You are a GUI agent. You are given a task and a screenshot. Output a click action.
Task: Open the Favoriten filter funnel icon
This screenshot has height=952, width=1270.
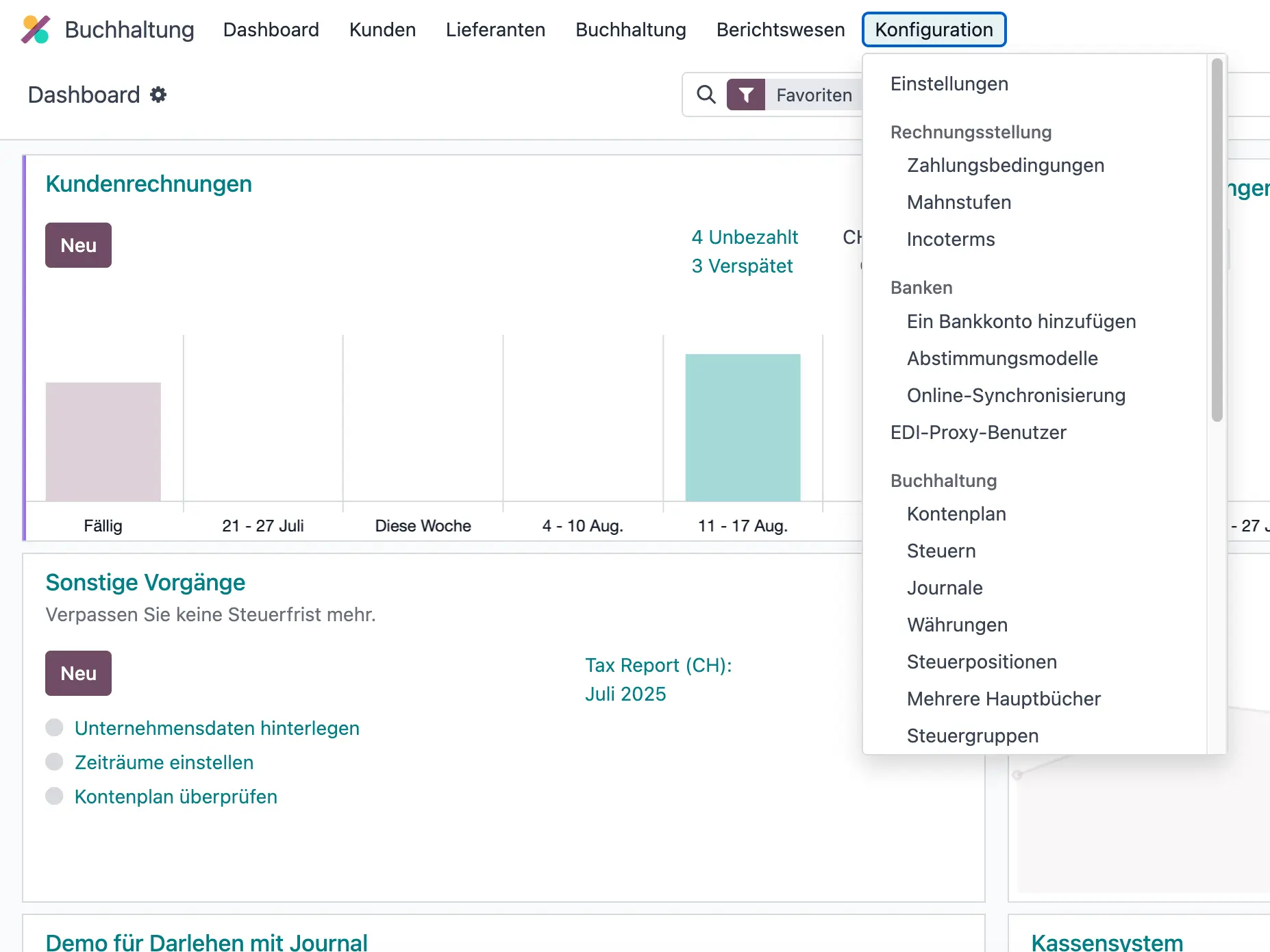click(746, 95)
